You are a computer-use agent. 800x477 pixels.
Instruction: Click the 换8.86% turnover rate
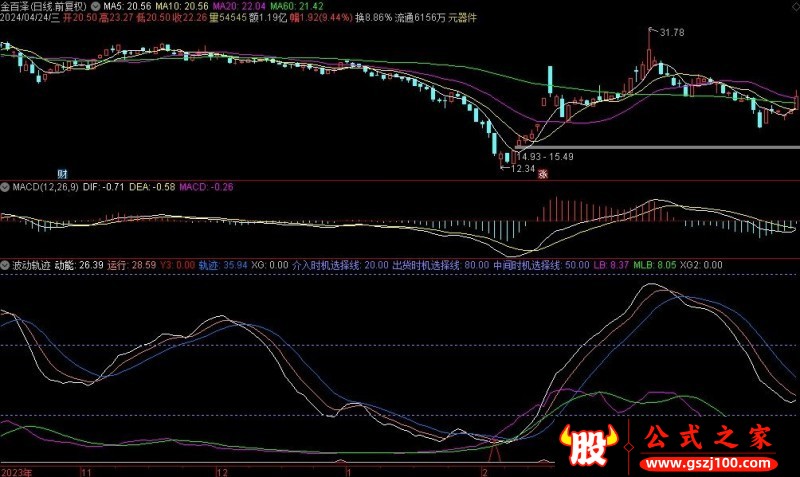click(374, 18)
